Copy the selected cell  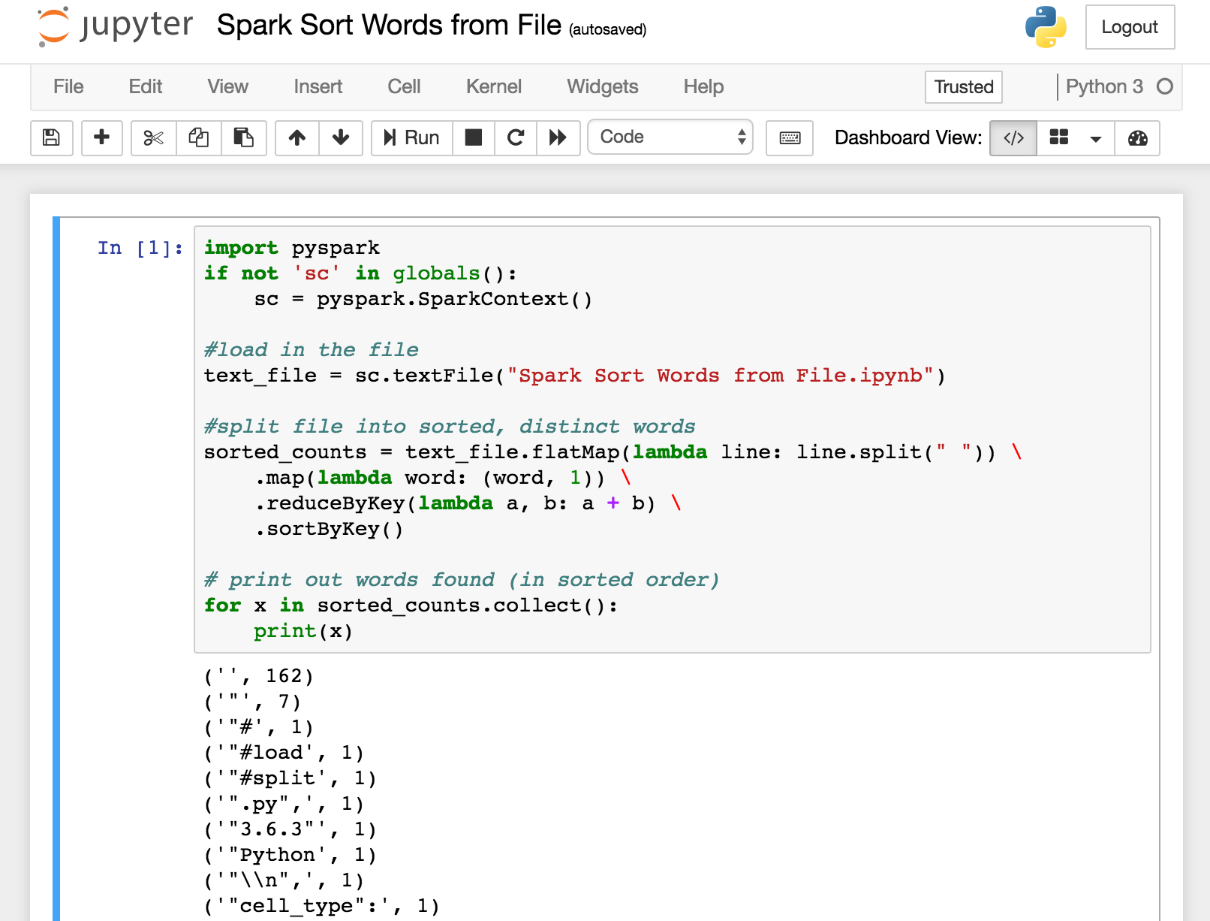[198, 138]
